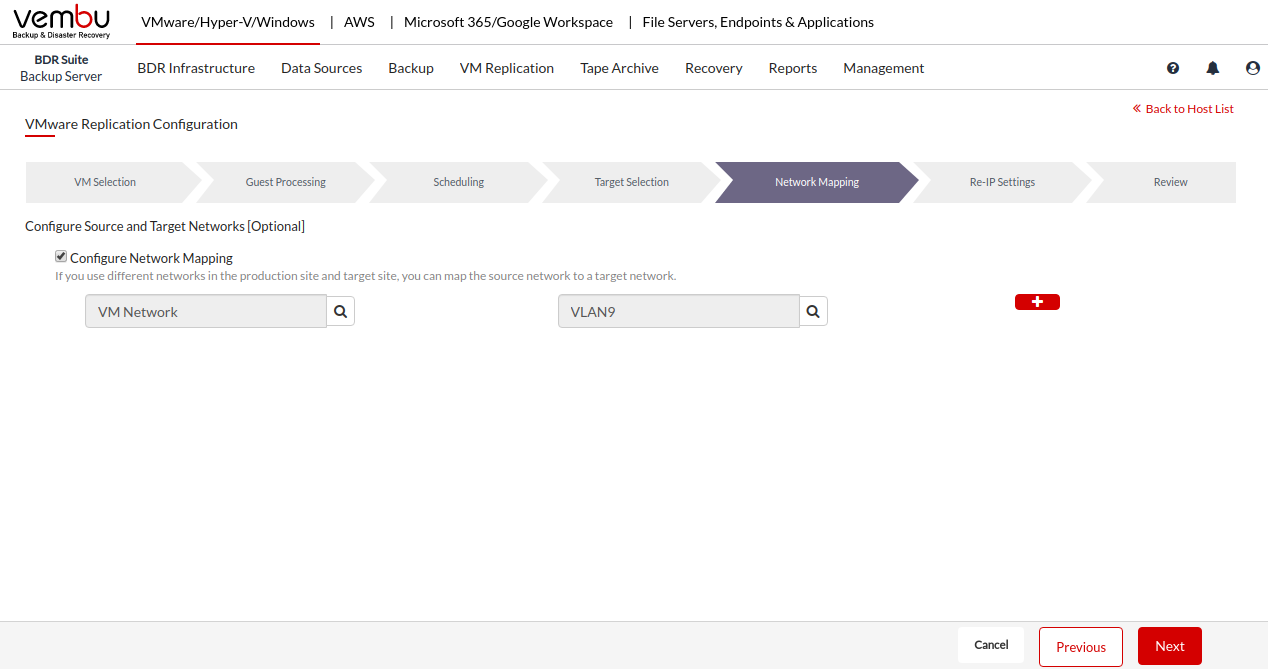The width and height of the screenshot is (1268, 669).
Task: Go to the Re-IP Settings step
Action: [x=1002, y=182]
